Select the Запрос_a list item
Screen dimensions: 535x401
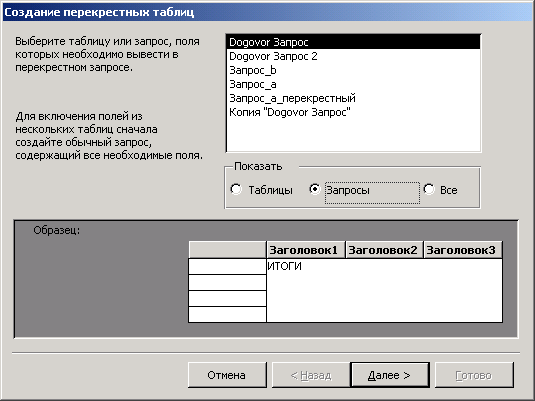click(x=353, y=84)
